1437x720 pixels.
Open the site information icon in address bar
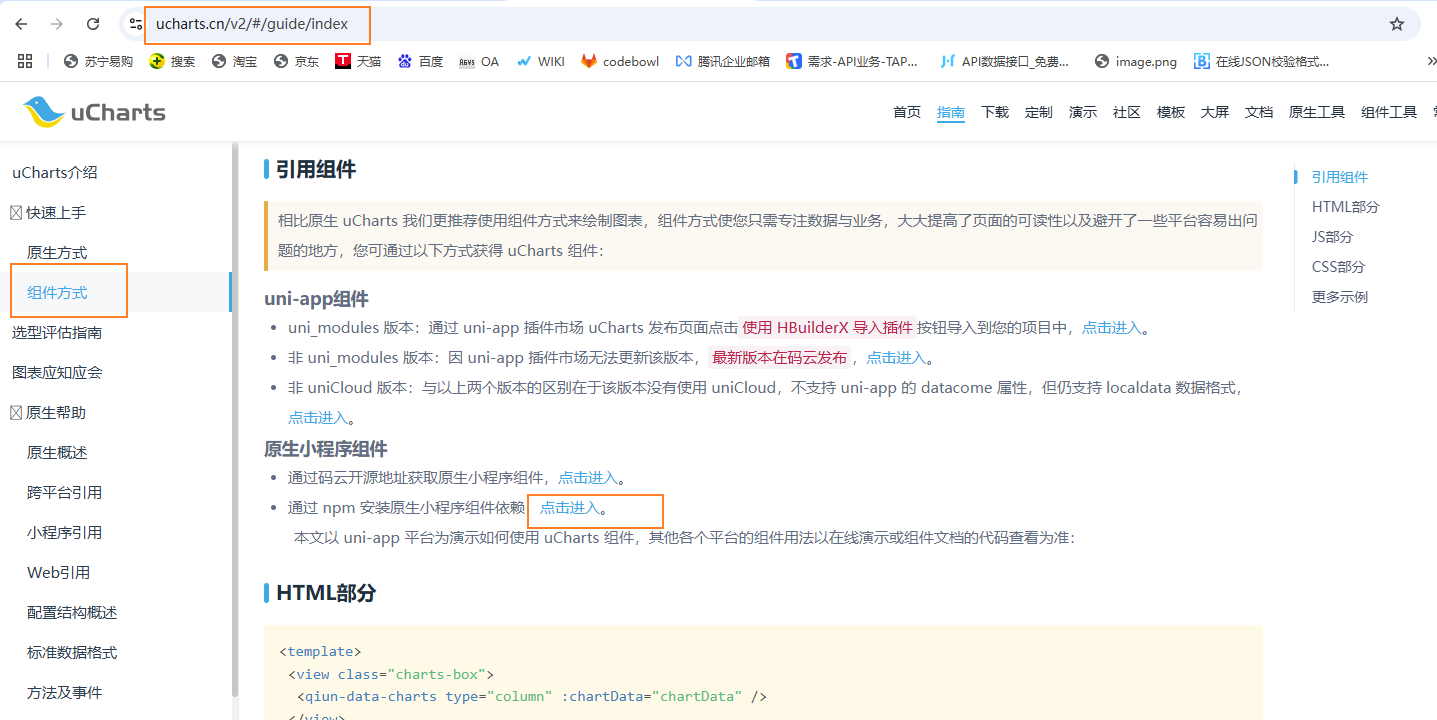[135, 25]
